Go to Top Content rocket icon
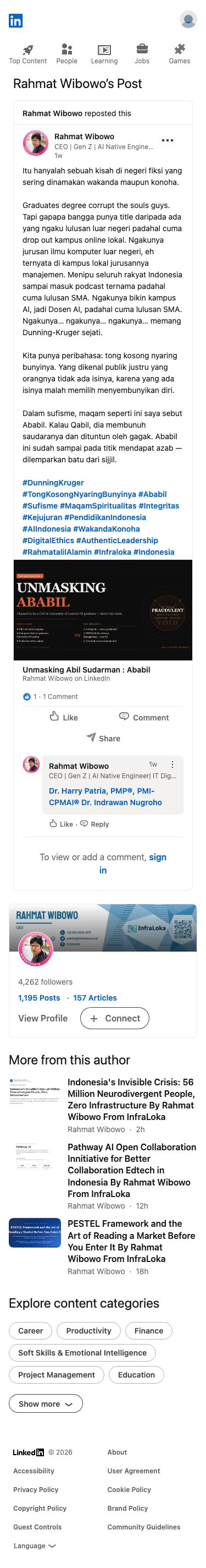This screenshot has height=1568, width=206. click(x=28, y=50)
